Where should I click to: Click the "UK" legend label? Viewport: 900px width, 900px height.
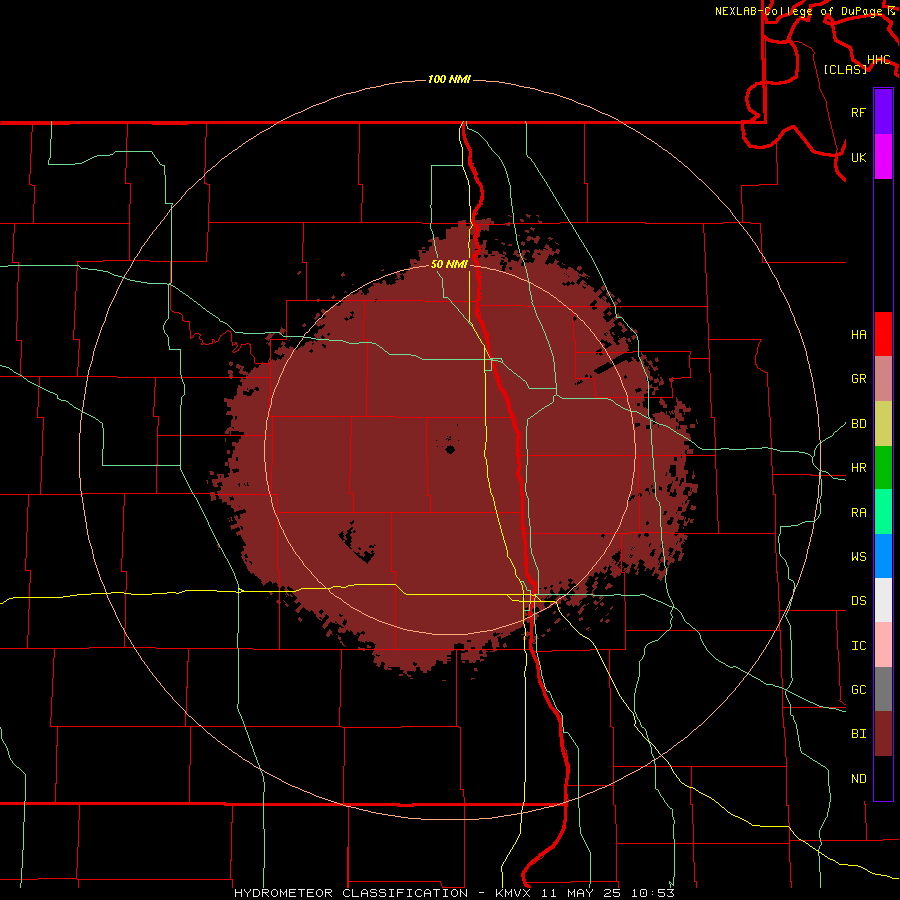[x=858, y=157]
